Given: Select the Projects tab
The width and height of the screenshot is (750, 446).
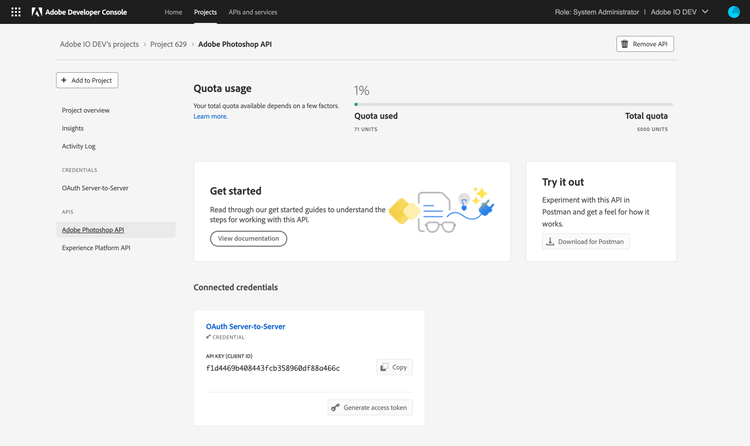Looking at the screenshot, I should 205,12.
